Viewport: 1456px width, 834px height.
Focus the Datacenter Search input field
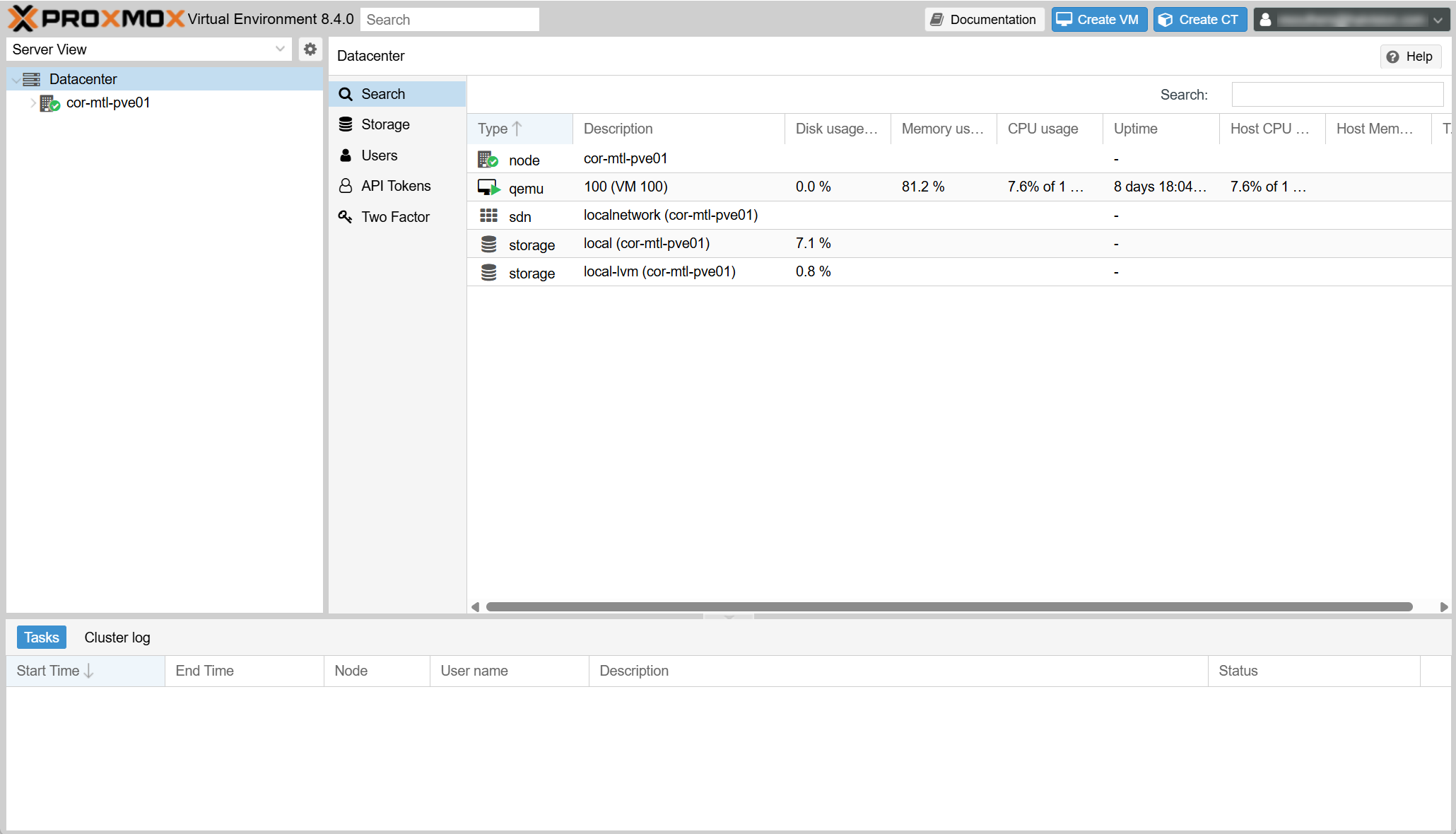(1337, 95)
